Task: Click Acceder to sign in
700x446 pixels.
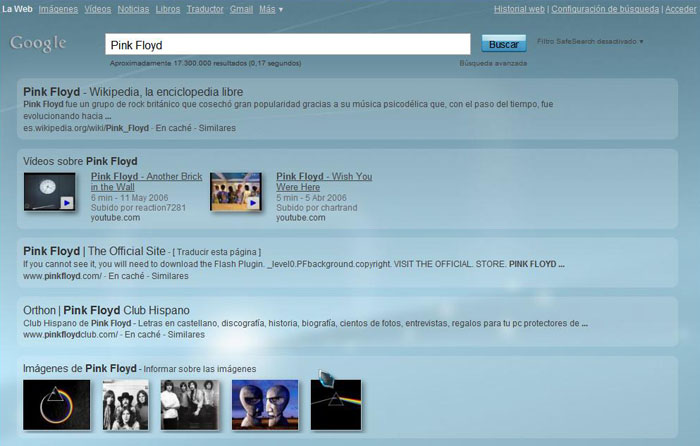Action: click(x=680, y=9)
